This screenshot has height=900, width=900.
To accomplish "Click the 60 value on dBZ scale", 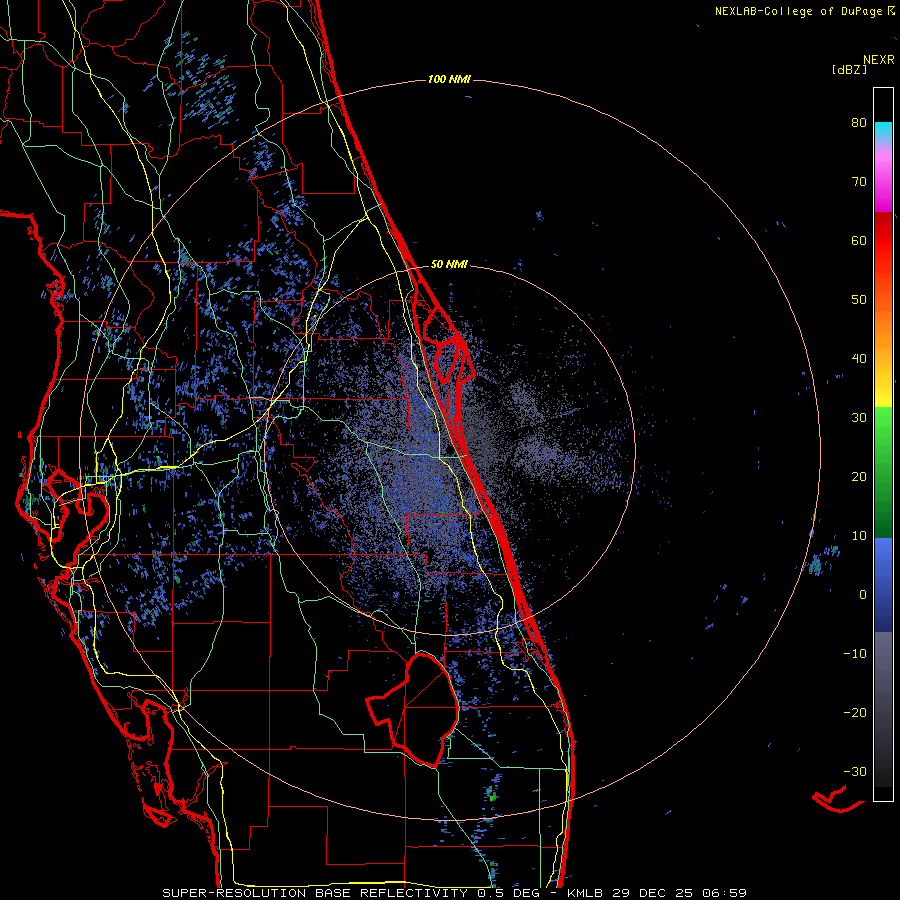I will point(859,240).
